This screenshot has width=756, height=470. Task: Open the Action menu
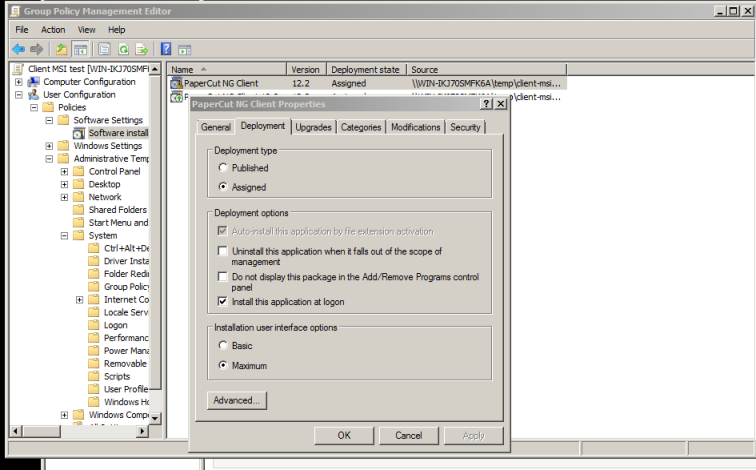pos(53,30)
